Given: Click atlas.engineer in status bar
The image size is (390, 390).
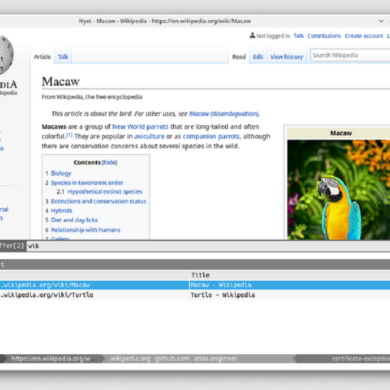Looking at the screenshot, I should [x=215, y=359].
